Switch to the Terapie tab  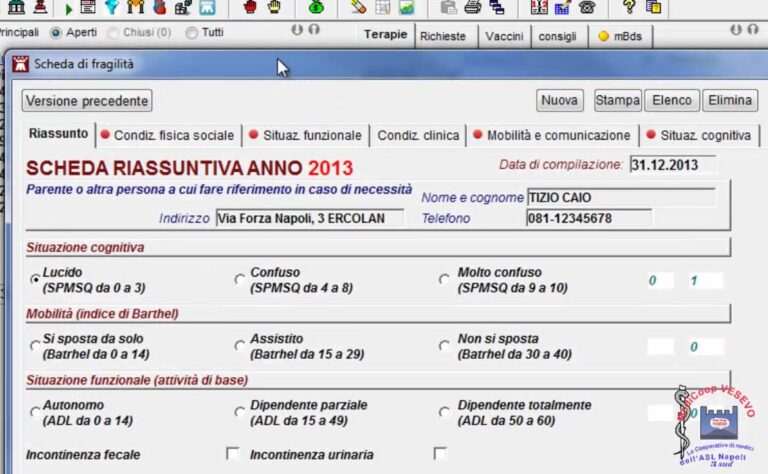point(385,35)
